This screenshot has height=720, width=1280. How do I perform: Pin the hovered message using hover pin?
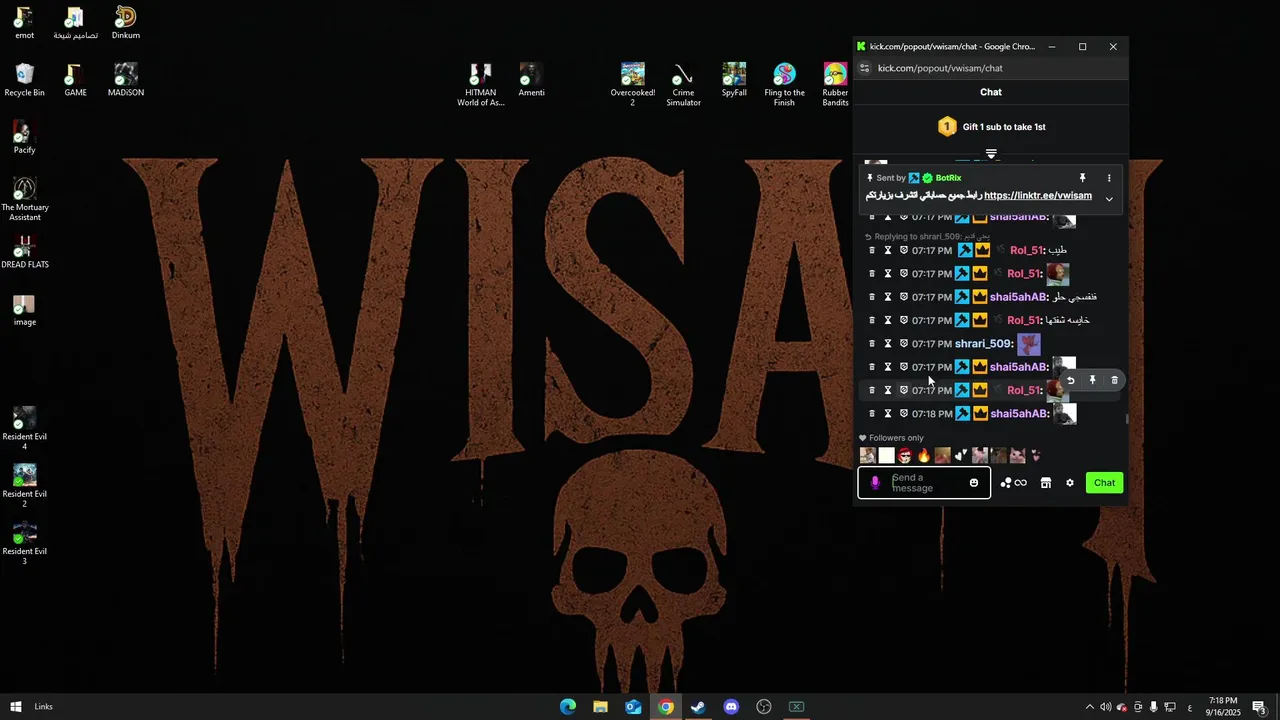click(x=1093, y=380)
